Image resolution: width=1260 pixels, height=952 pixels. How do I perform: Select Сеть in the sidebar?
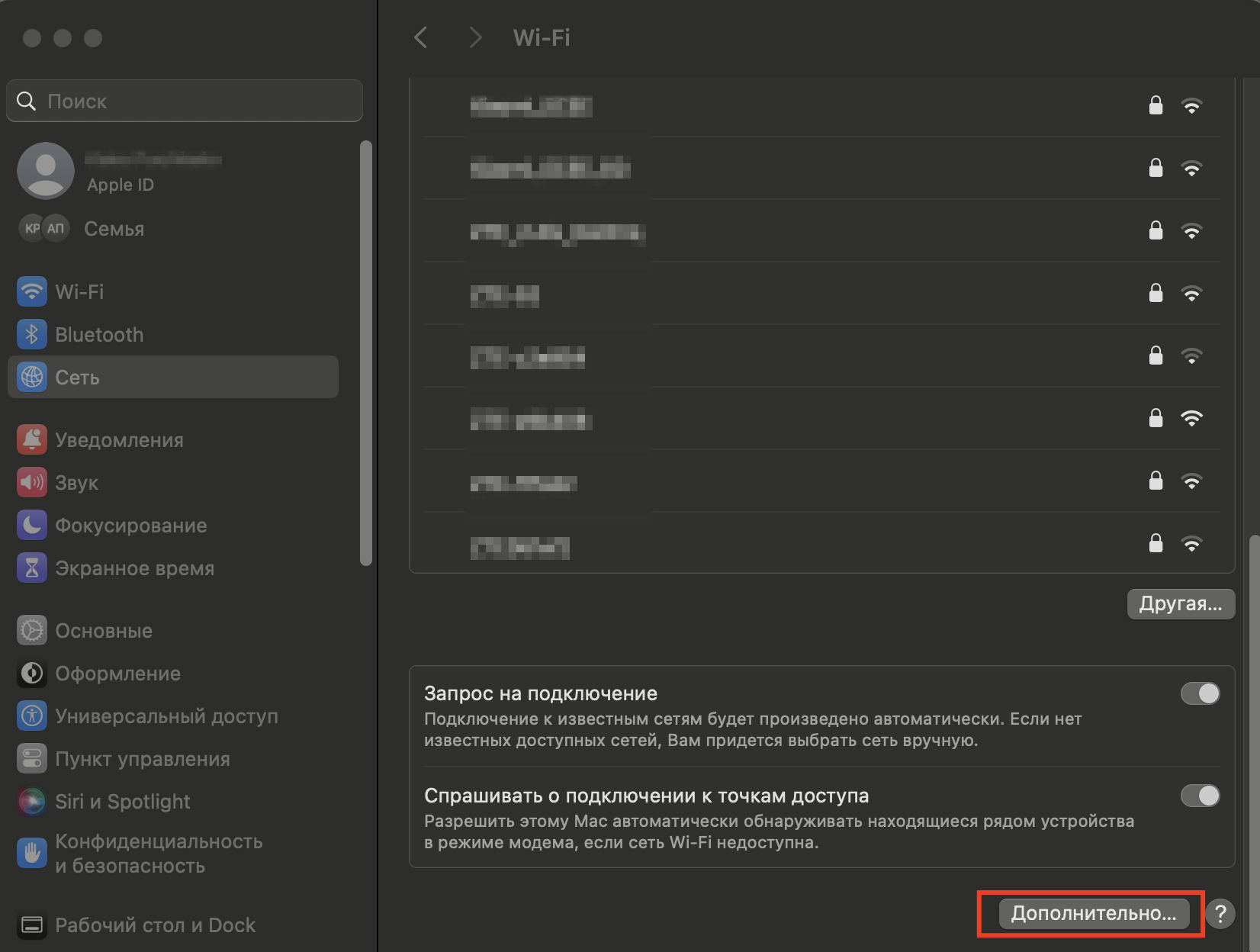pyautogui.click(x=172, y=377)
